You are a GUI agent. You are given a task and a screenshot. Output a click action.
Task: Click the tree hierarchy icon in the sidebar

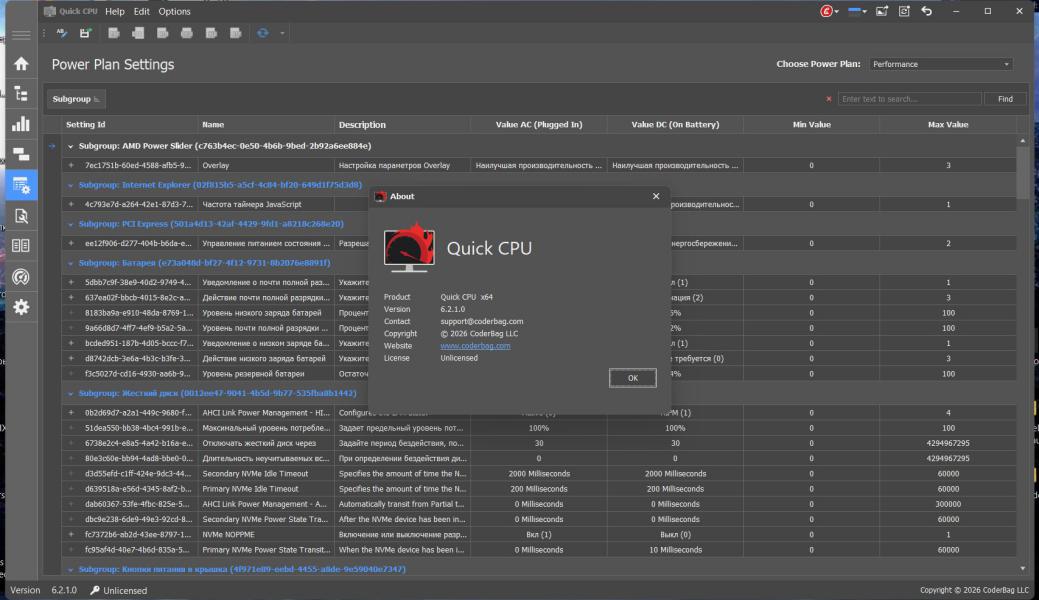(21, 94)
